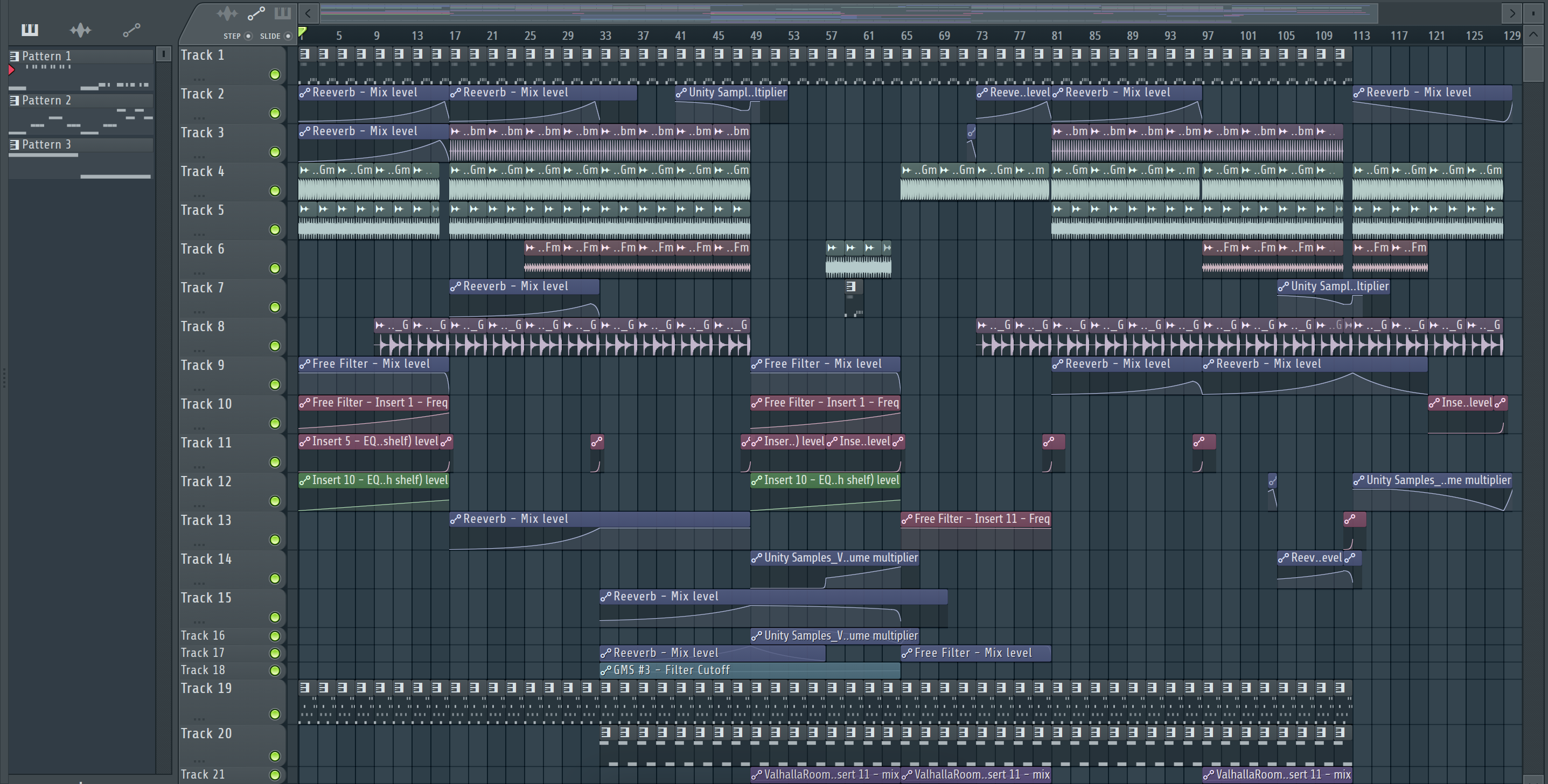1548x784 pixels.
Task: Mute Track 14 with its green light
Action: point(275,578)
